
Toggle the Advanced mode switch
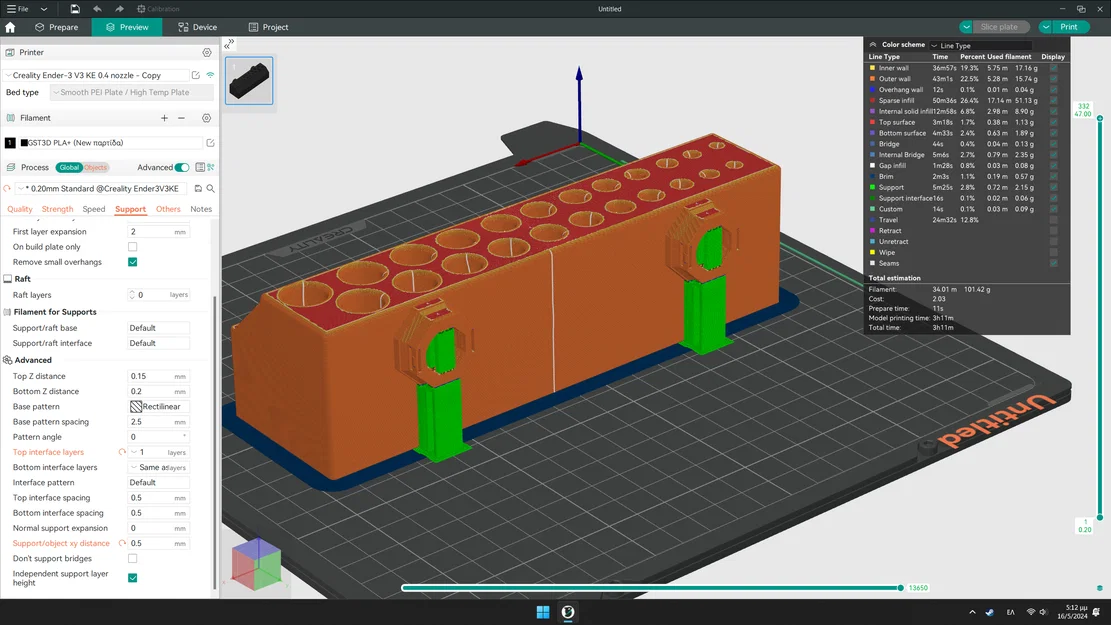(182, 167)
